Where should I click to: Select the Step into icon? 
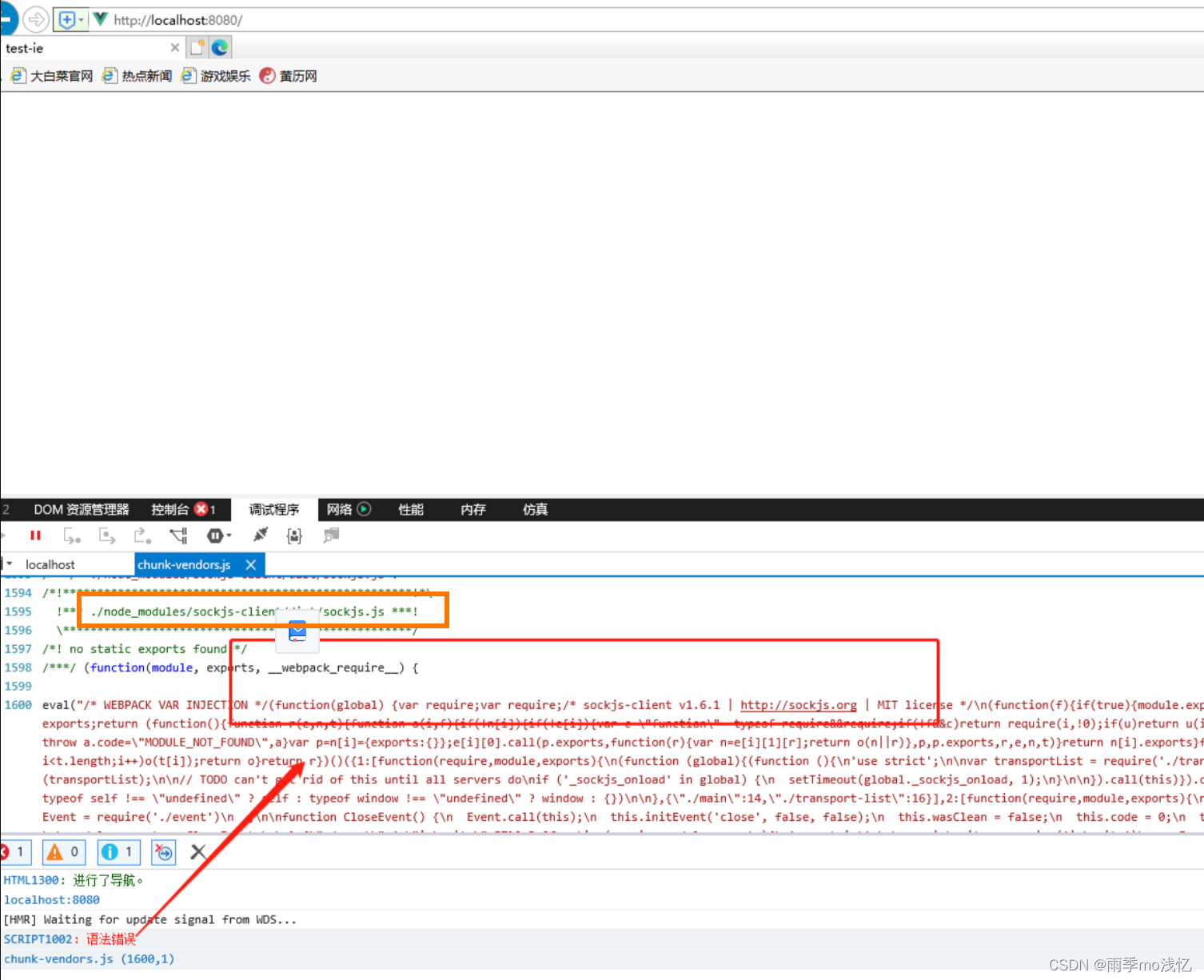(x=107, y=536)
